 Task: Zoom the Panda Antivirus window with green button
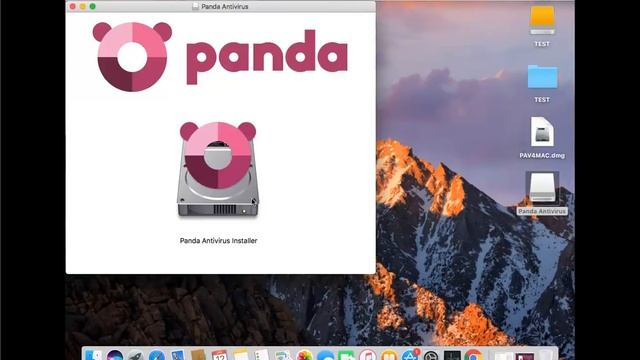point(93,7)
